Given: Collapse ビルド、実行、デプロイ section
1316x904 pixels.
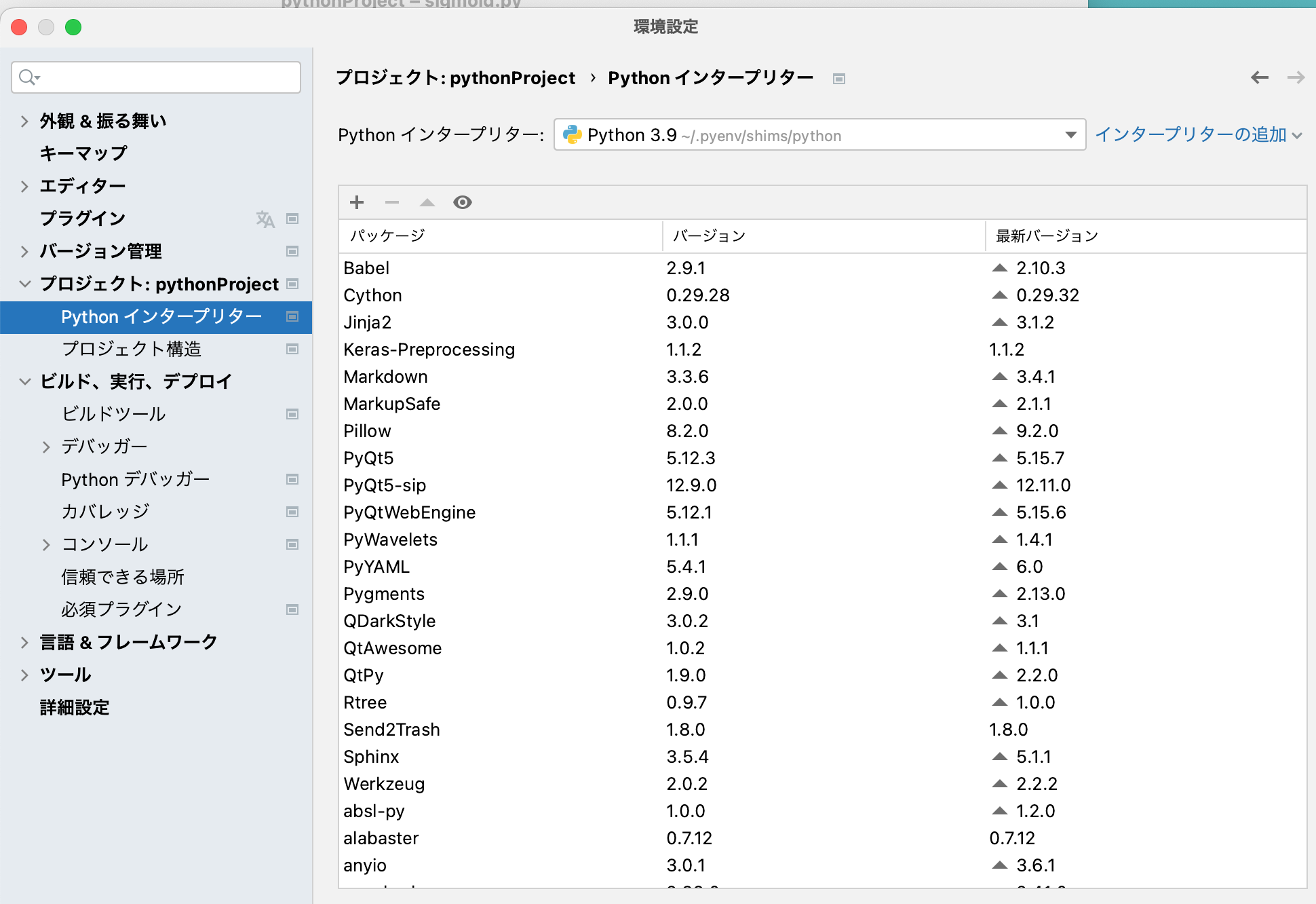Looking at the screenshot, I should click(x=24, y=381).
